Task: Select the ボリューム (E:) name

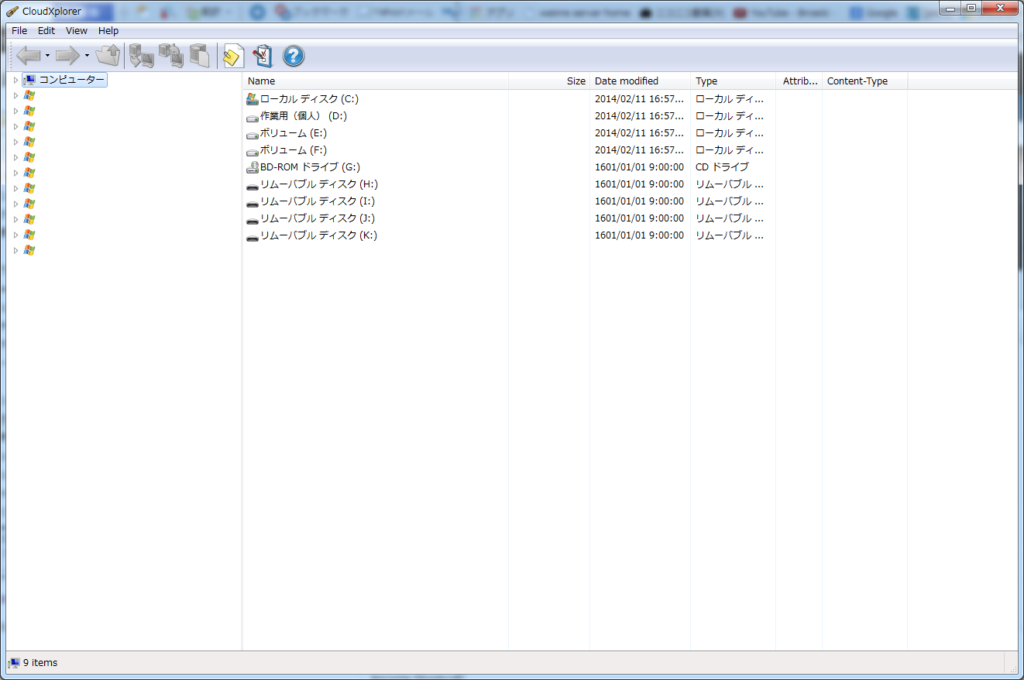Action: (293, 133)
